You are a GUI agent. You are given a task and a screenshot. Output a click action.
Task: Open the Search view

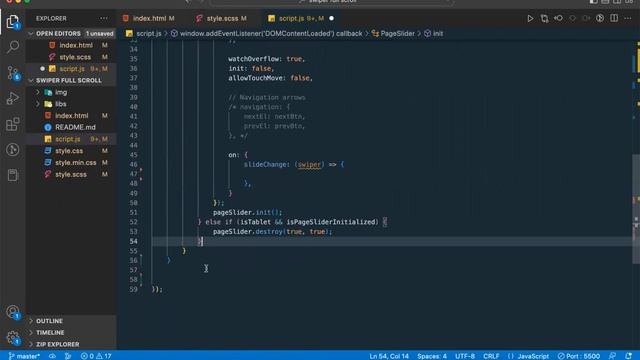point(13,47)
